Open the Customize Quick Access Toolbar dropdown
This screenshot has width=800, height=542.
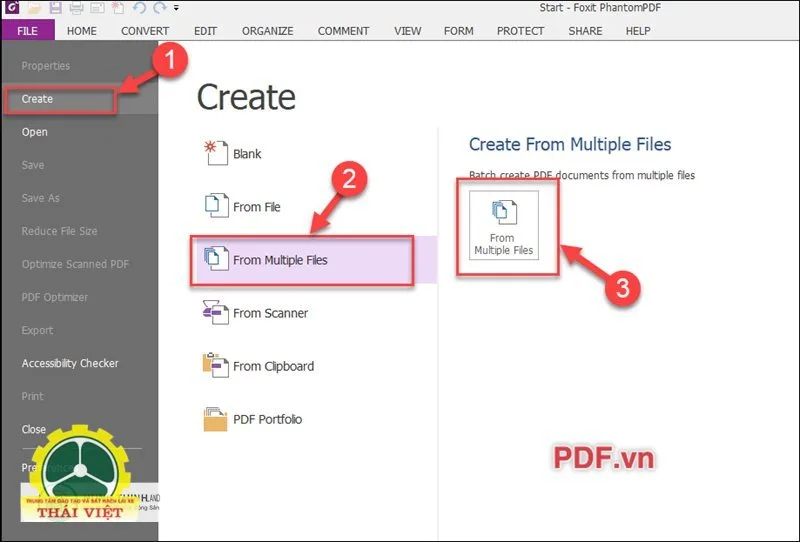(x=176, y=8)
